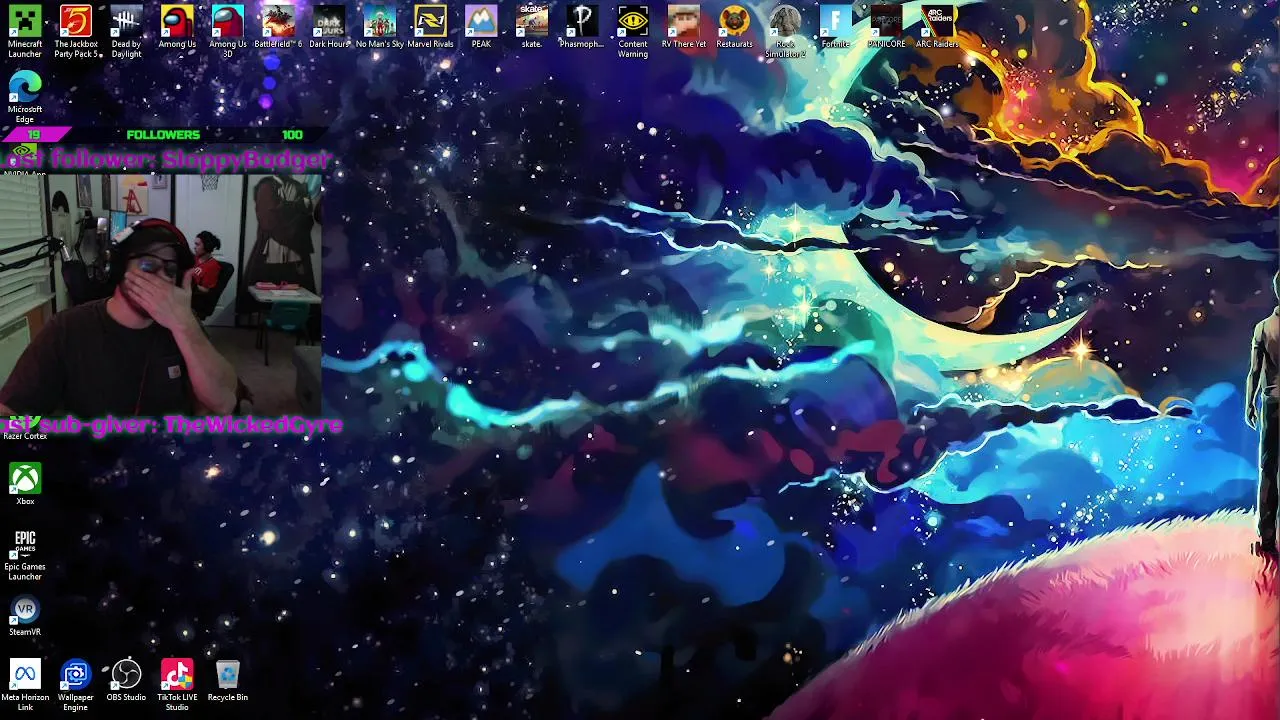Select the Xbox app icon
Viewport: 1280px width, 720px height.
pyautogui.click(x=25, y=484)
